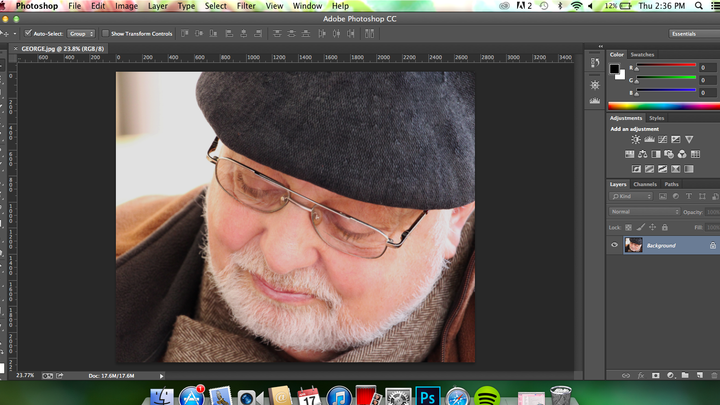Switch to the Swatches tab

643,54
